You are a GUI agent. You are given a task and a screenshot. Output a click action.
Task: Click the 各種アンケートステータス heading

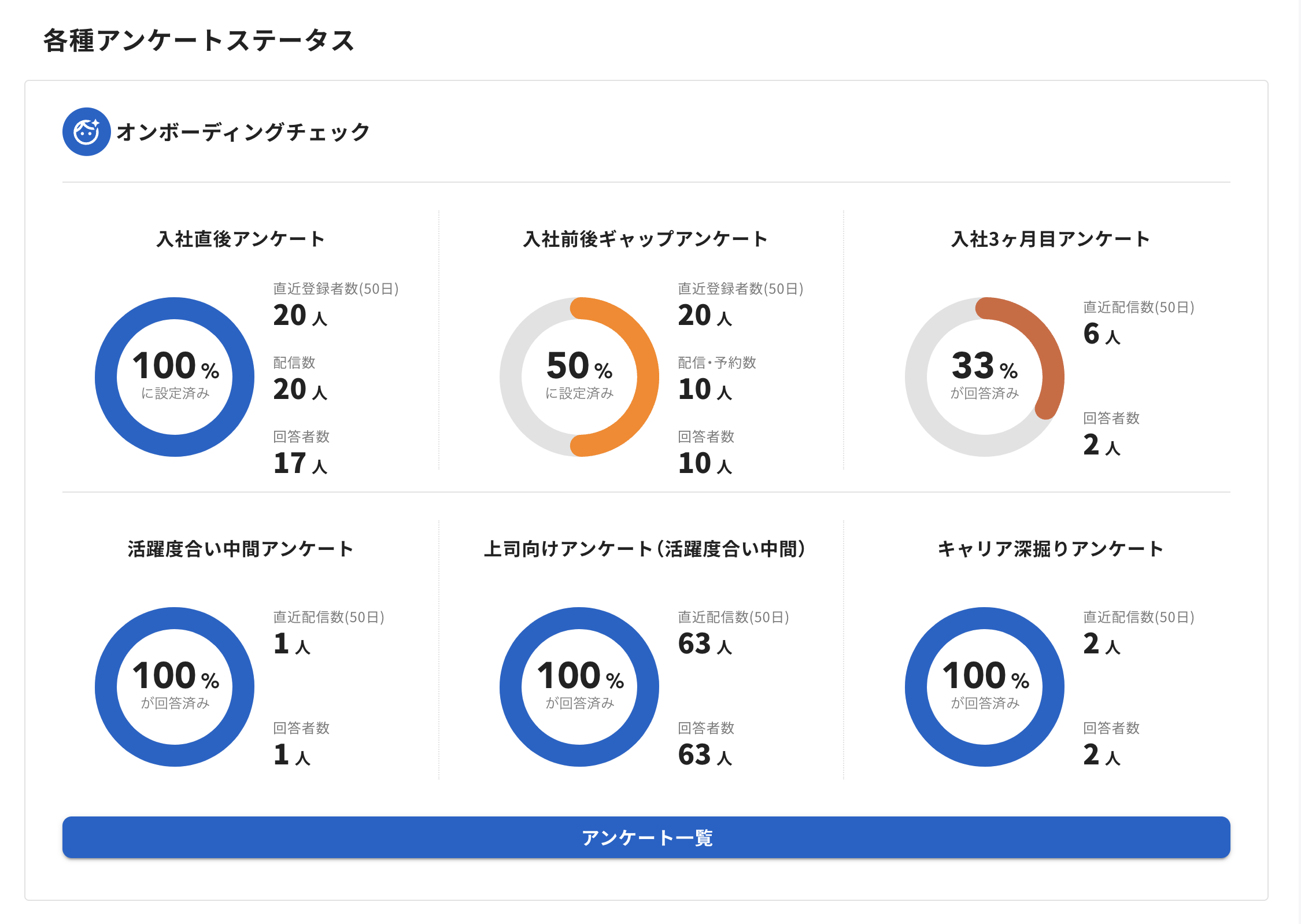[199, 39]
